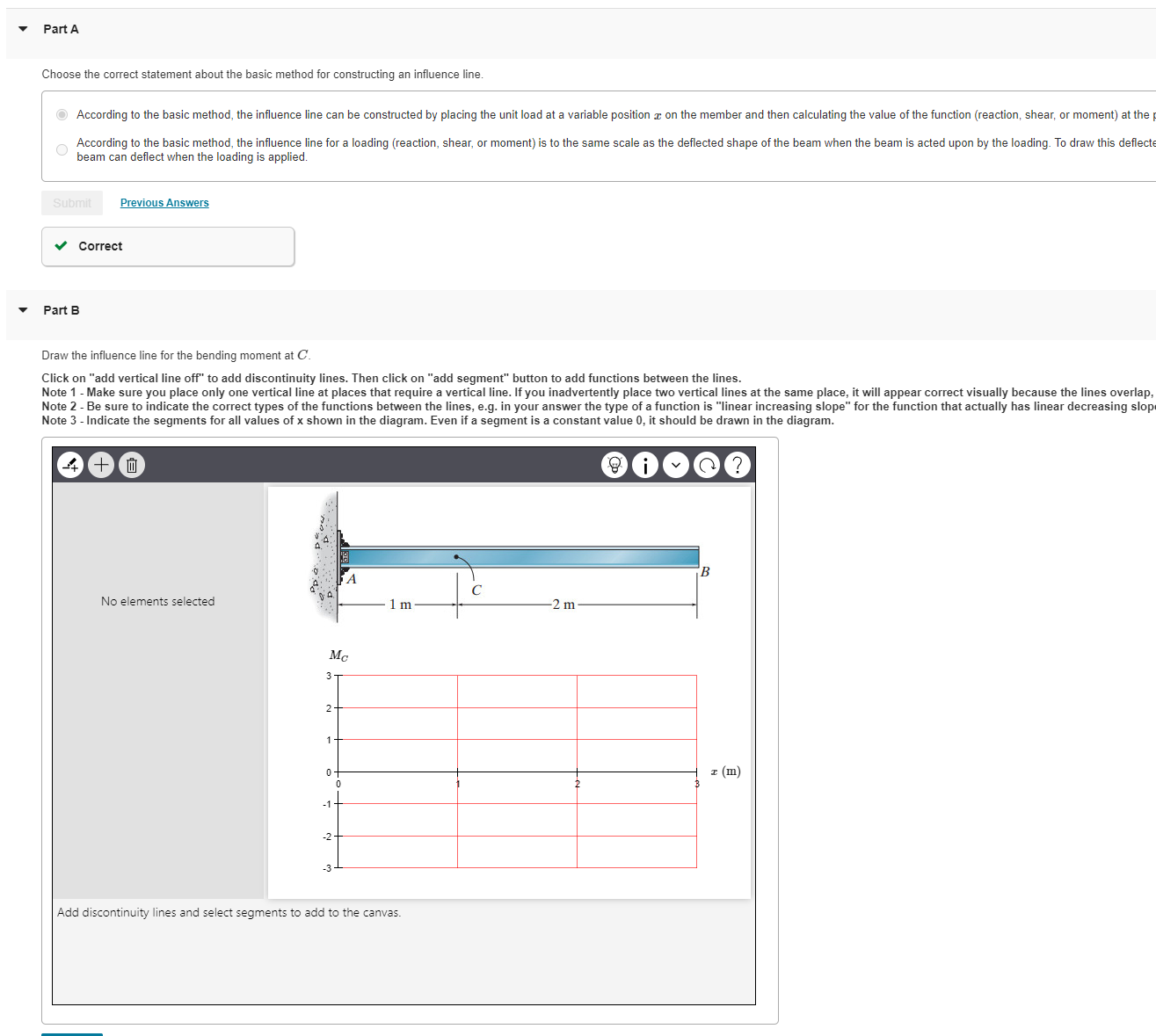Select the first basic method radio option
Viewport: 1156px width, 1036px height.
tap(62, 114)
